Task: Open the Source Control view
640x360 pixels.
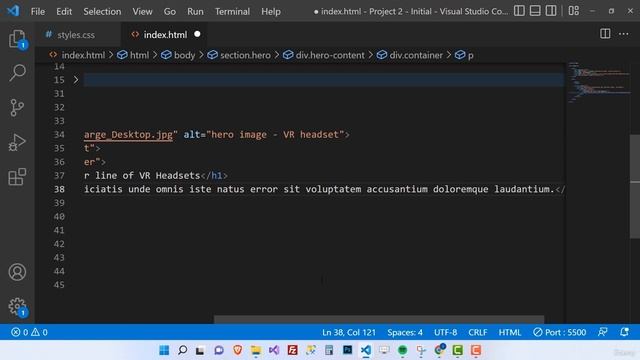Action: point(17,108)
